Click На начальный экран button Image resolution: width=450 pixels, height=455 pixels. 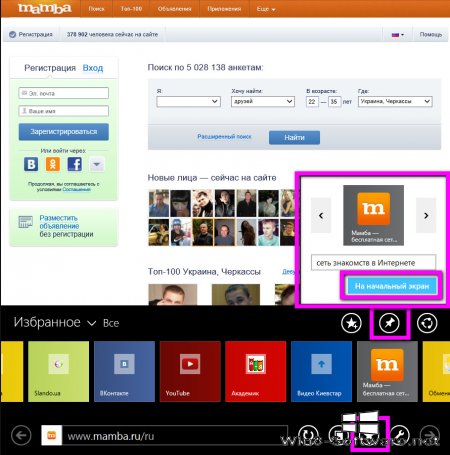click(392, 286)
